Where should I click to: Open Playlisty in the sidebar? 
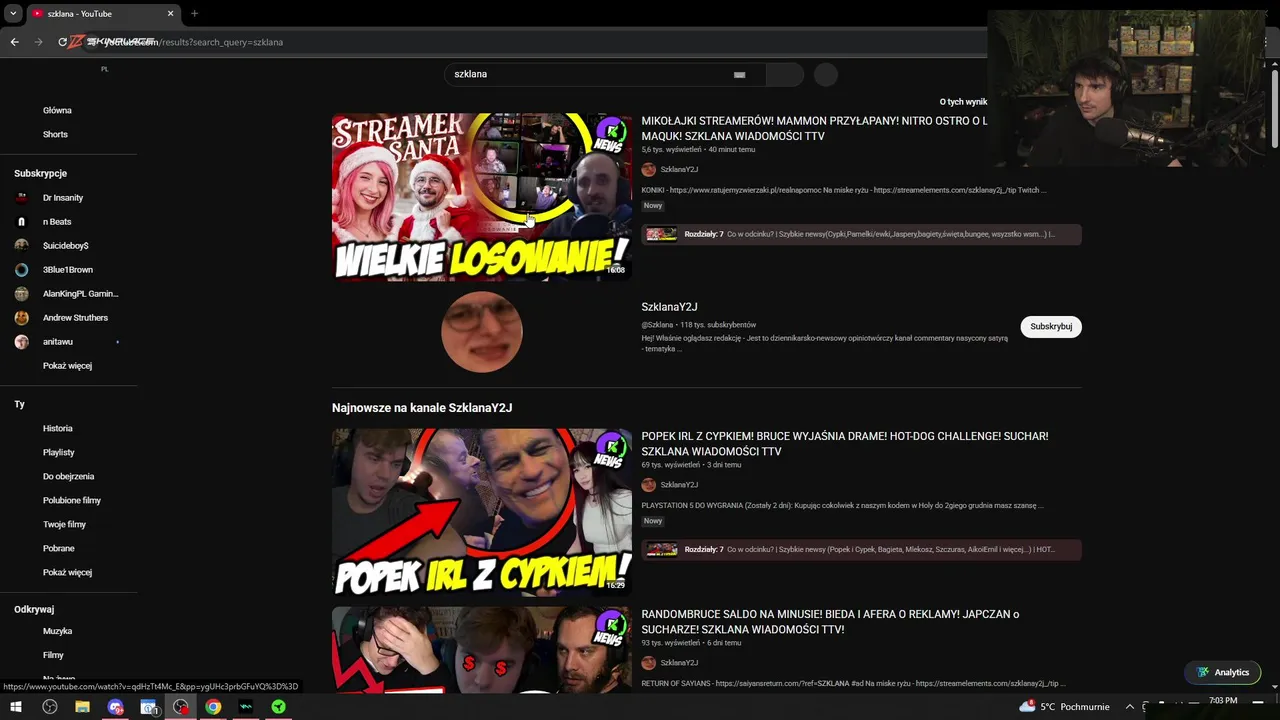(59, 452)
